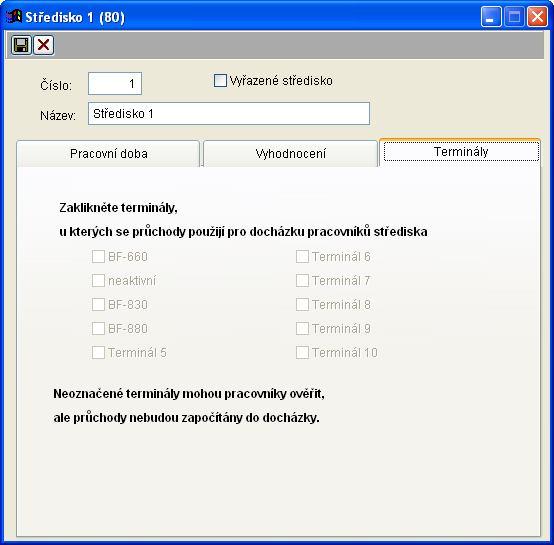Viewport: 554px width, 545px height.
Task: Check the Terminál 8 checkbox
Action: pyautogui.click(x=302, y=304)
